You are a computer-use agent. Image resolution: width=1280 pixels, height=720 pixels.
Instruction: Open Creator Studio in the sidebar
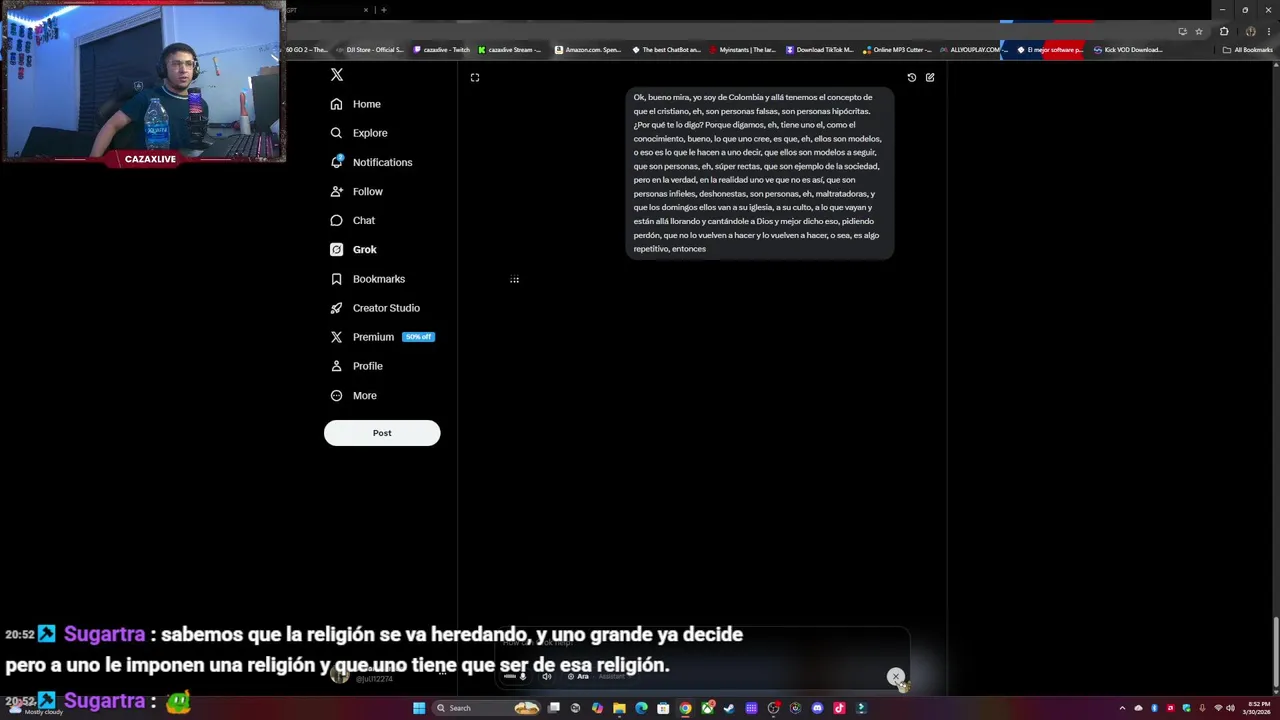click(x=375, y=308)
